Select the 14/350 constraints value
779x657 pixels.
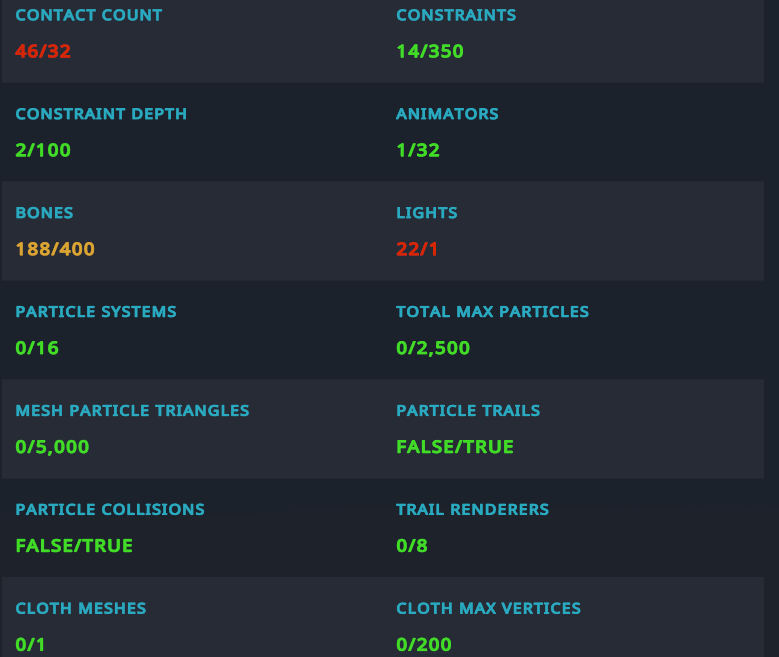[429, 51]
